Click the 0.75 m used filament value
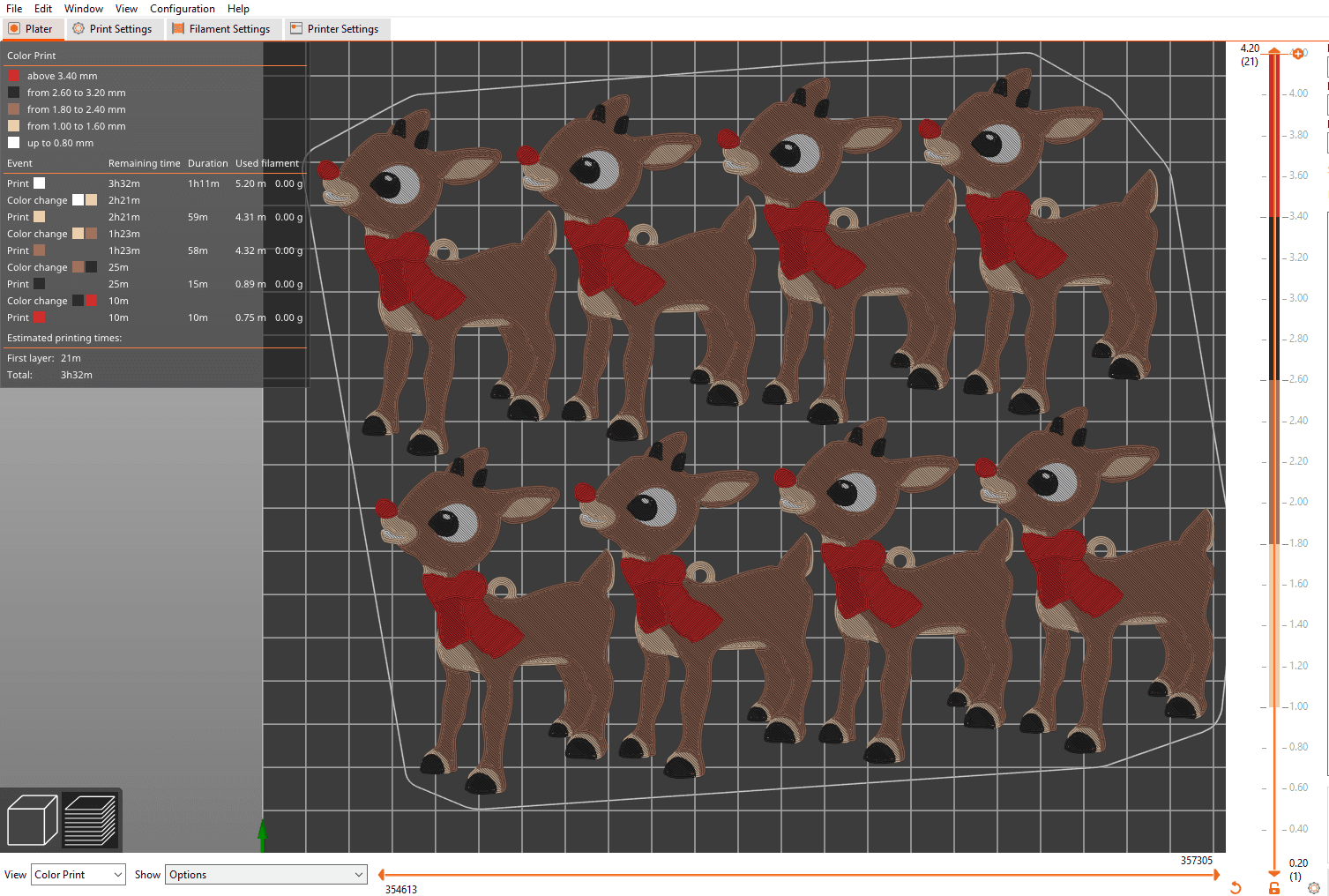The image size is (1329, 896). tap(250, 317)
